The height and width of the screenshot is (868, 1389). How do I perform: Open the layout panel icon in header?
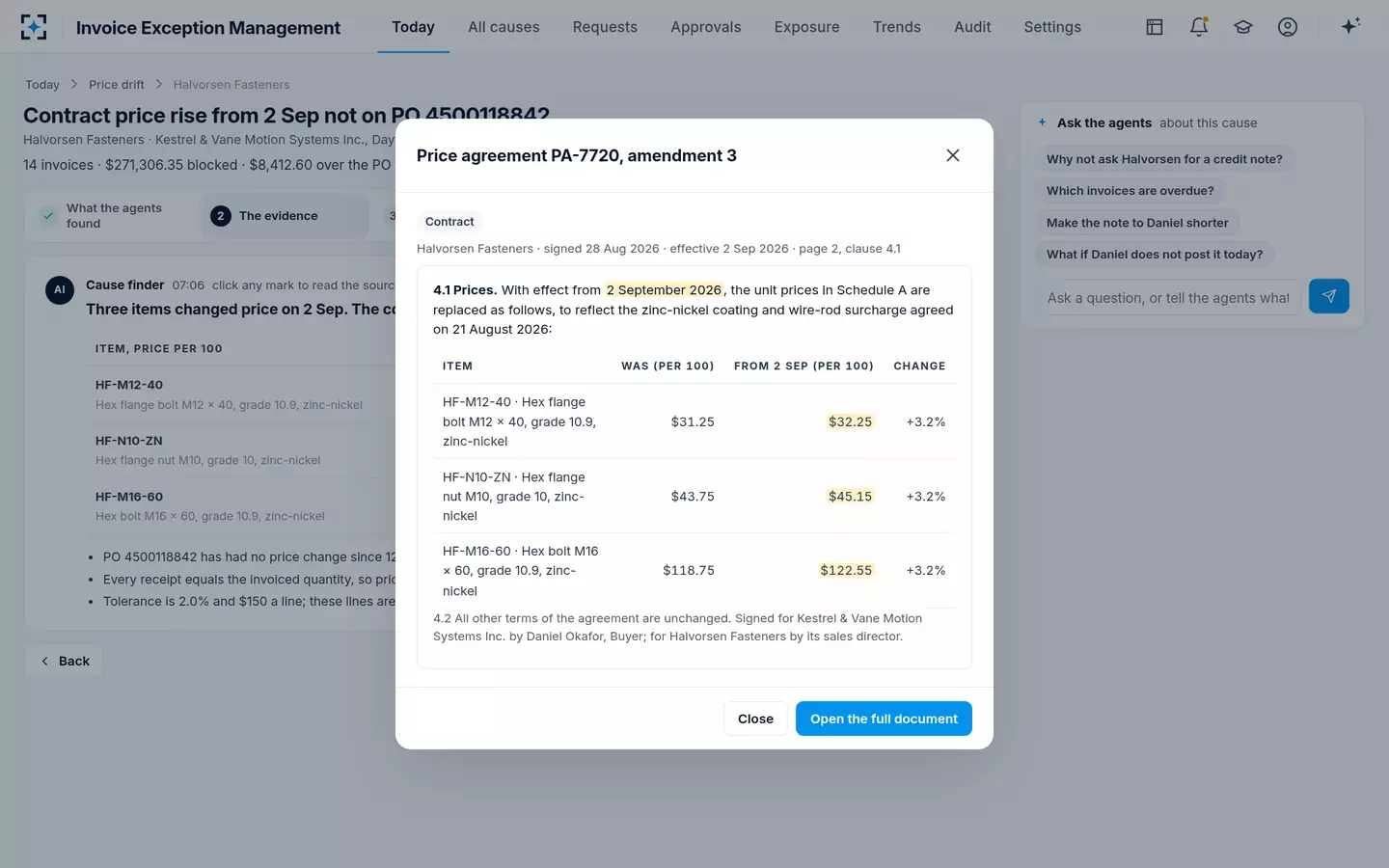(x=1155, y=27)
